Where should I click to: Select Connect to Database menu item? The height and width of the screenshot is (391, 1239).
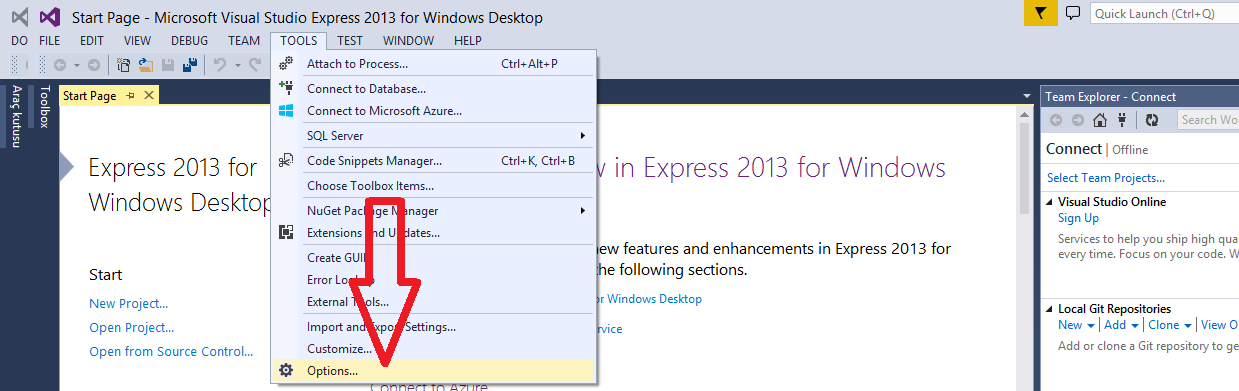click(435, 88)
